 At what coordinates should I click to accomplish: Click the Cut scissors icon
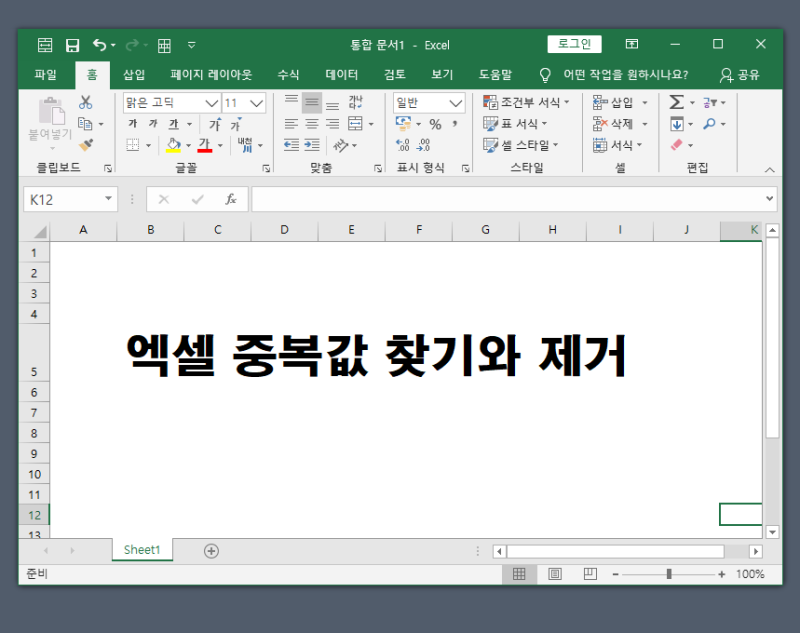86,102
